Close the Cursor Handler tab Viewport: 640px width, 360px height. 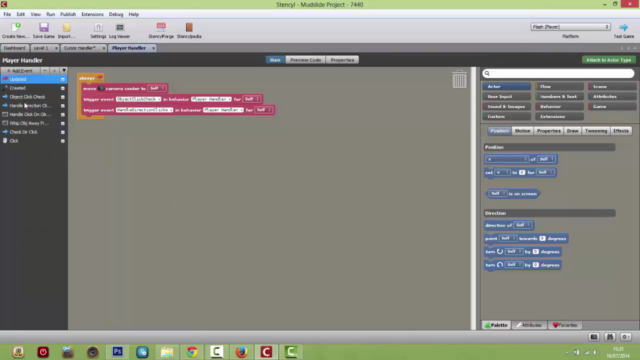point(104,48)
